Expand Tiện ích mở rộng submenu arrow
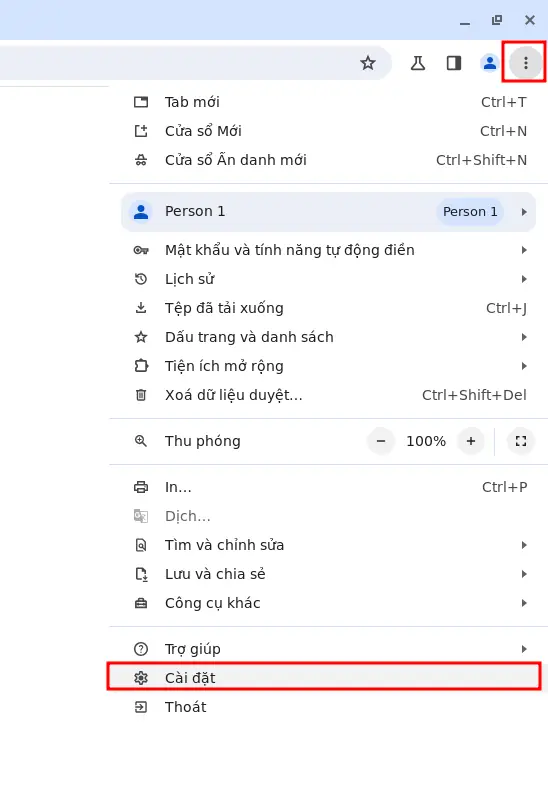 click(x=524, y=366)
